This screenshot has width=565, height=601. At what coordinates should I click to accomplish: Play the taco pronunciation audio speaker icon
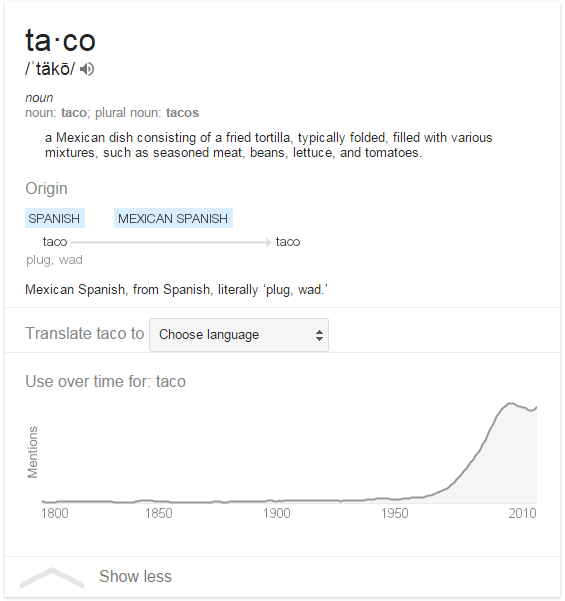(87, 69)
